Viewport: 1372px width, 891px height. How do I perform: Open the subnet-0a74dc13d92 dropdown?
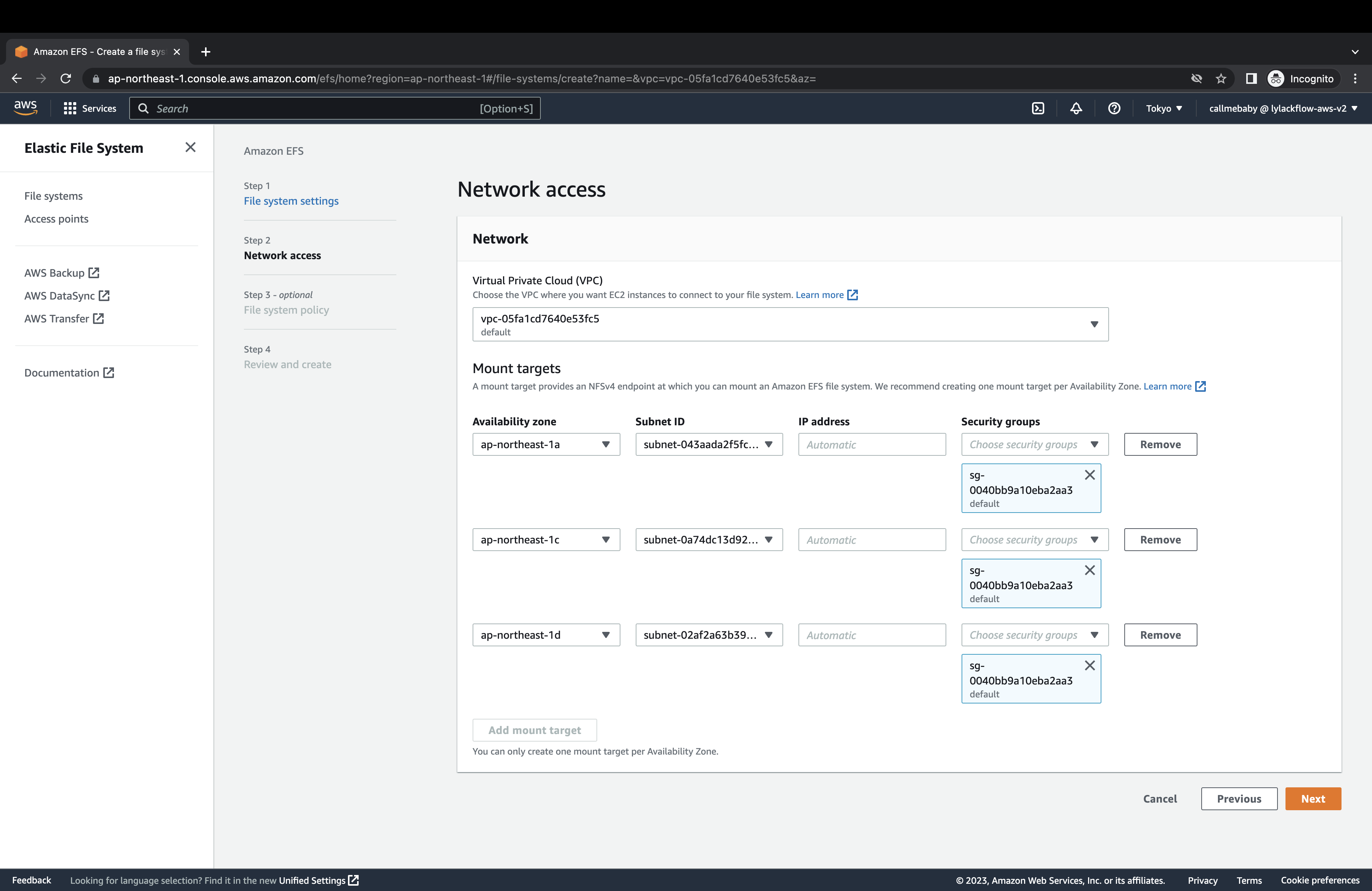point(709,540)
